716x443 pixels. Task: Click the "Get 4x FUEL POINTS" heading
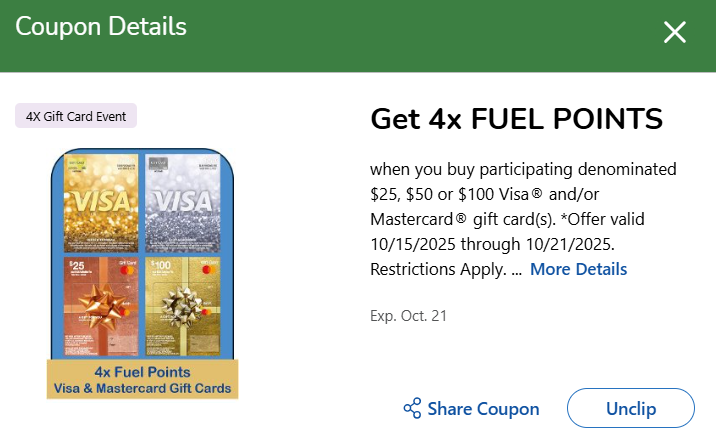point(516,119)
